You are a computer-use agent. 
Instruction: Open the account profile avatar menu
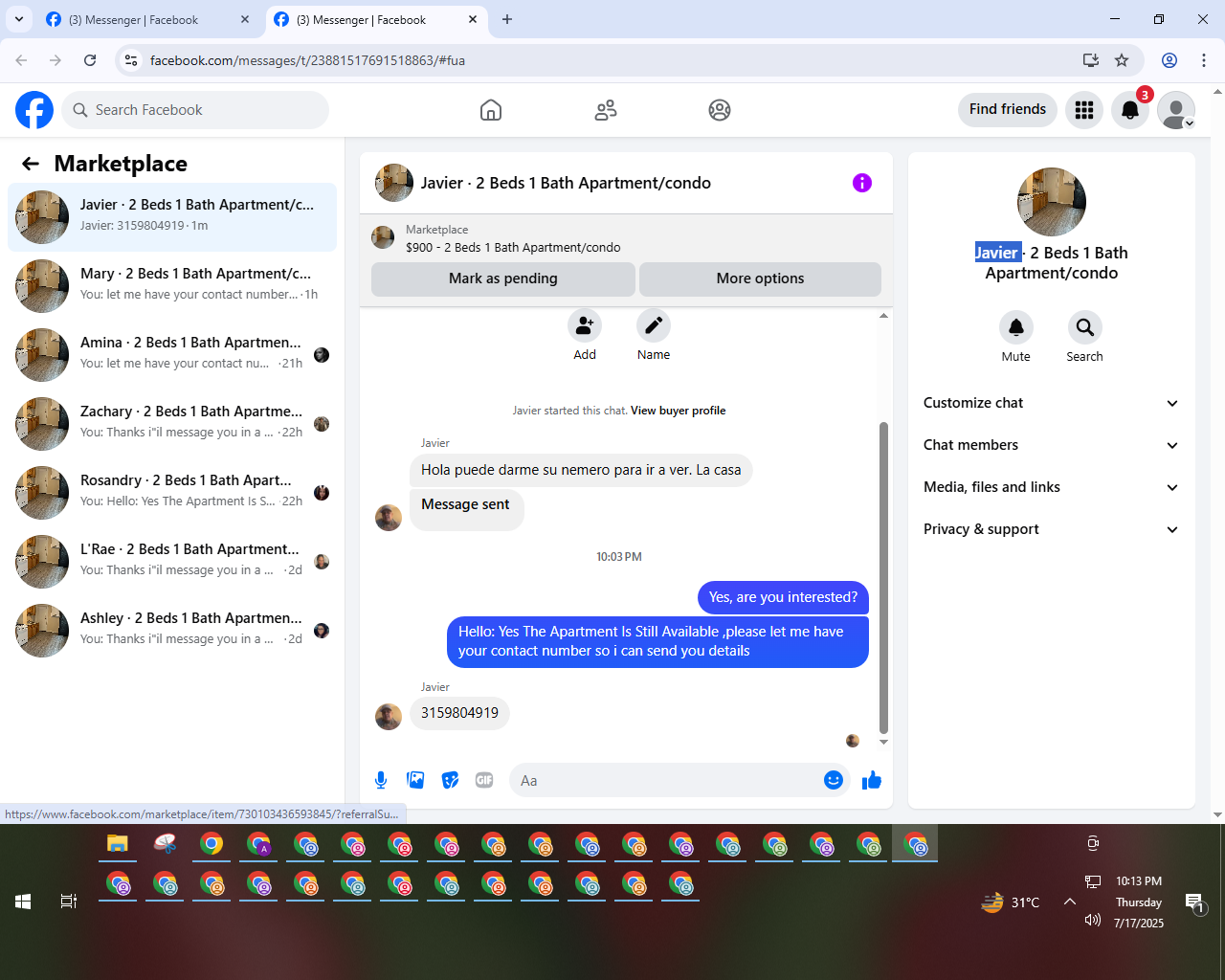(1176, 110)
